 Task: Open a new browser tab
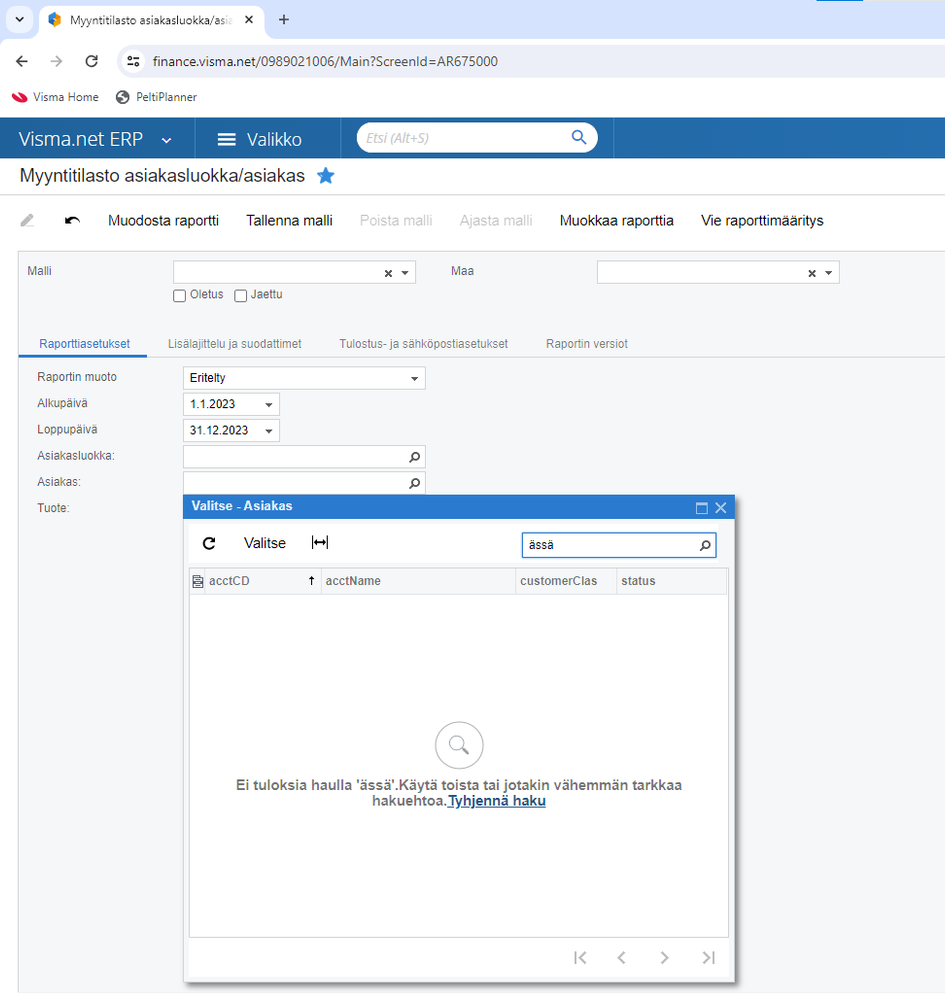(284, 20)
